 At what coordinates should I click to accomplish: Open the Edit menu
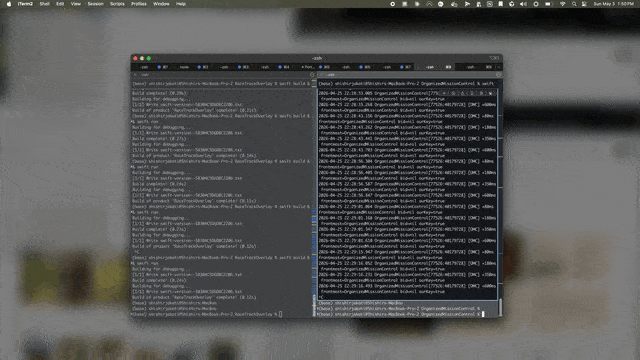coord(60,4)
